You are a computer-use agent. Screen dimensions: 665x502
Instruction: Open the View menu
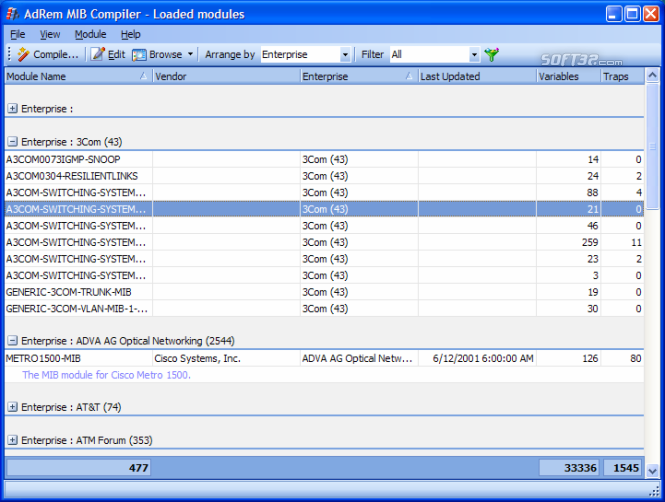[x=50, y=34]
